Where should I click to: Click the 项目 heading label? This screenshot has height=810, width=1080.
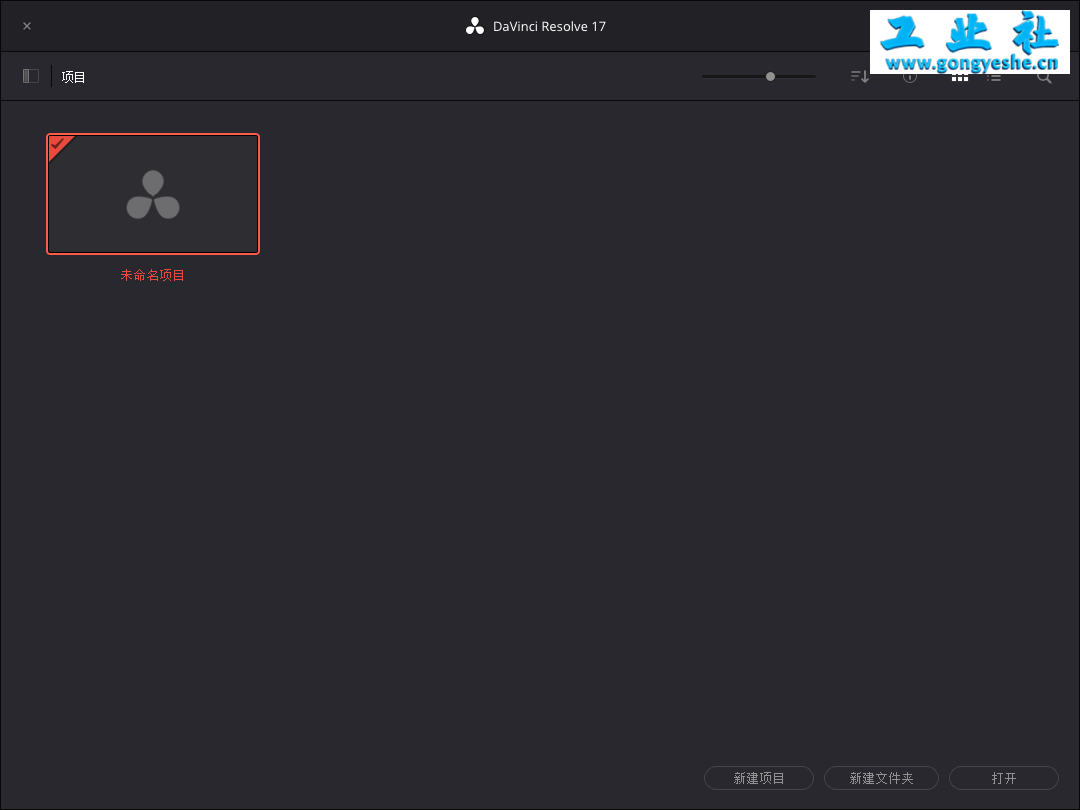(x=73, y=76)
